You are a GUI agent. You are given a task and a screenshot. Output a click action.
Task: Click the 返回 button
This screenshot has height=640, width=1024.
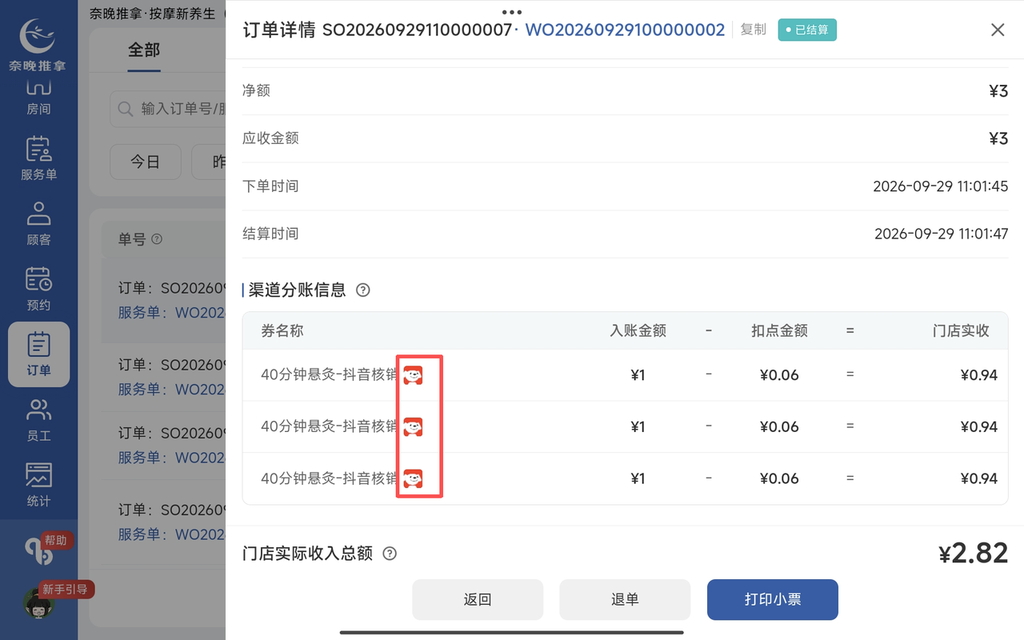[x=477, y=600]
